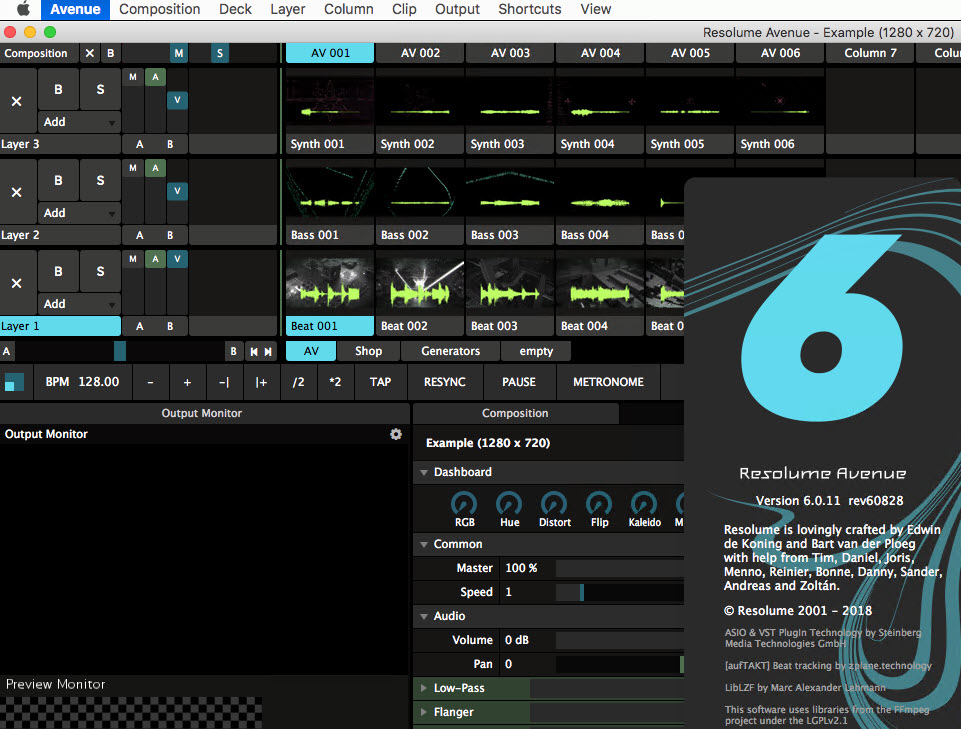Click the BPM double *2 button
Image resolution: width=961 pixels, height=729 pixels.
[x=335, y=382]
